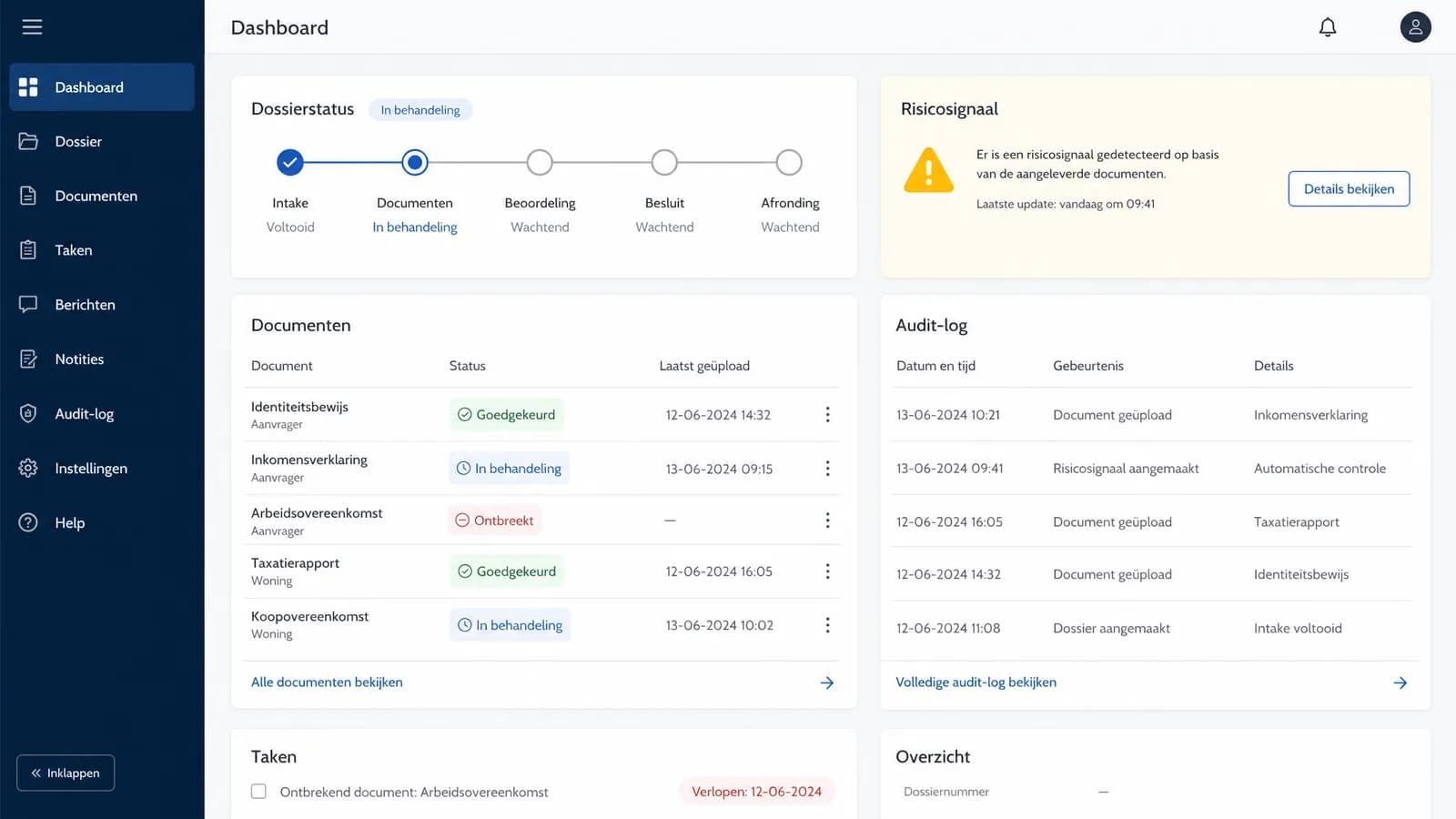Select the Besluit step circle

pos(664,163)
